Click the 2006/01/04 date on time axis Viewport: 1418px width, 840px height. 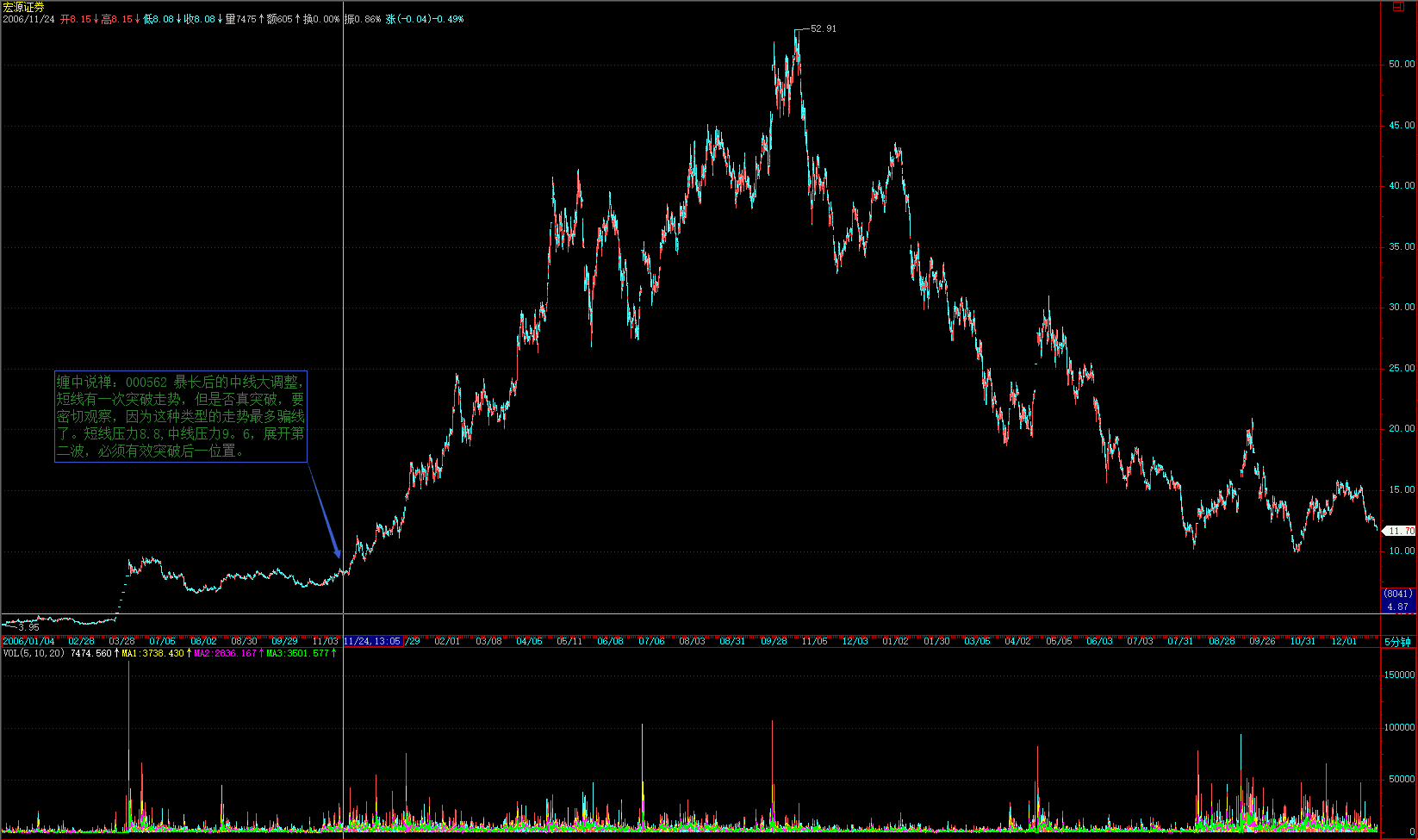coord(28,642)
